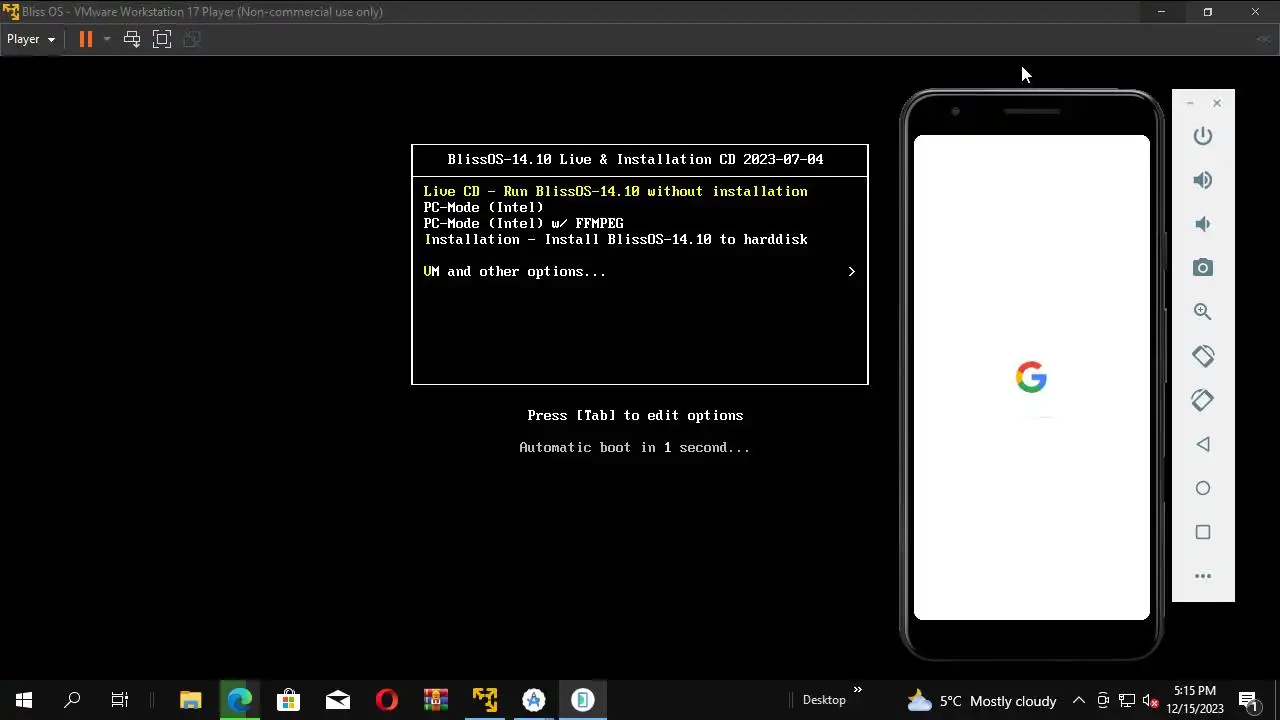Image resolution: width=1280 pixels, height=720 pixels.
Task: Raise emulator volume with volume up icon
Action: (x=1203, y=180)
